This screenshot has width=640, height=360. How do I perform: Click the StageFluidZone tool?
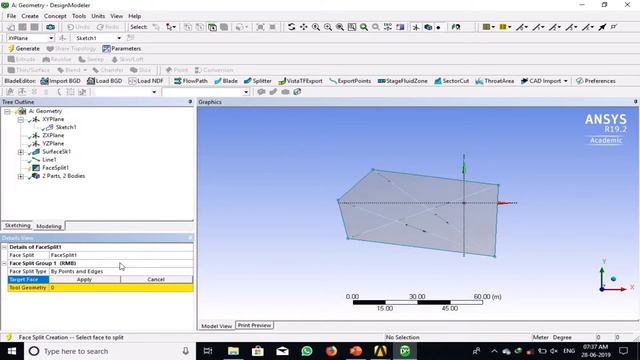coord(402,81)
